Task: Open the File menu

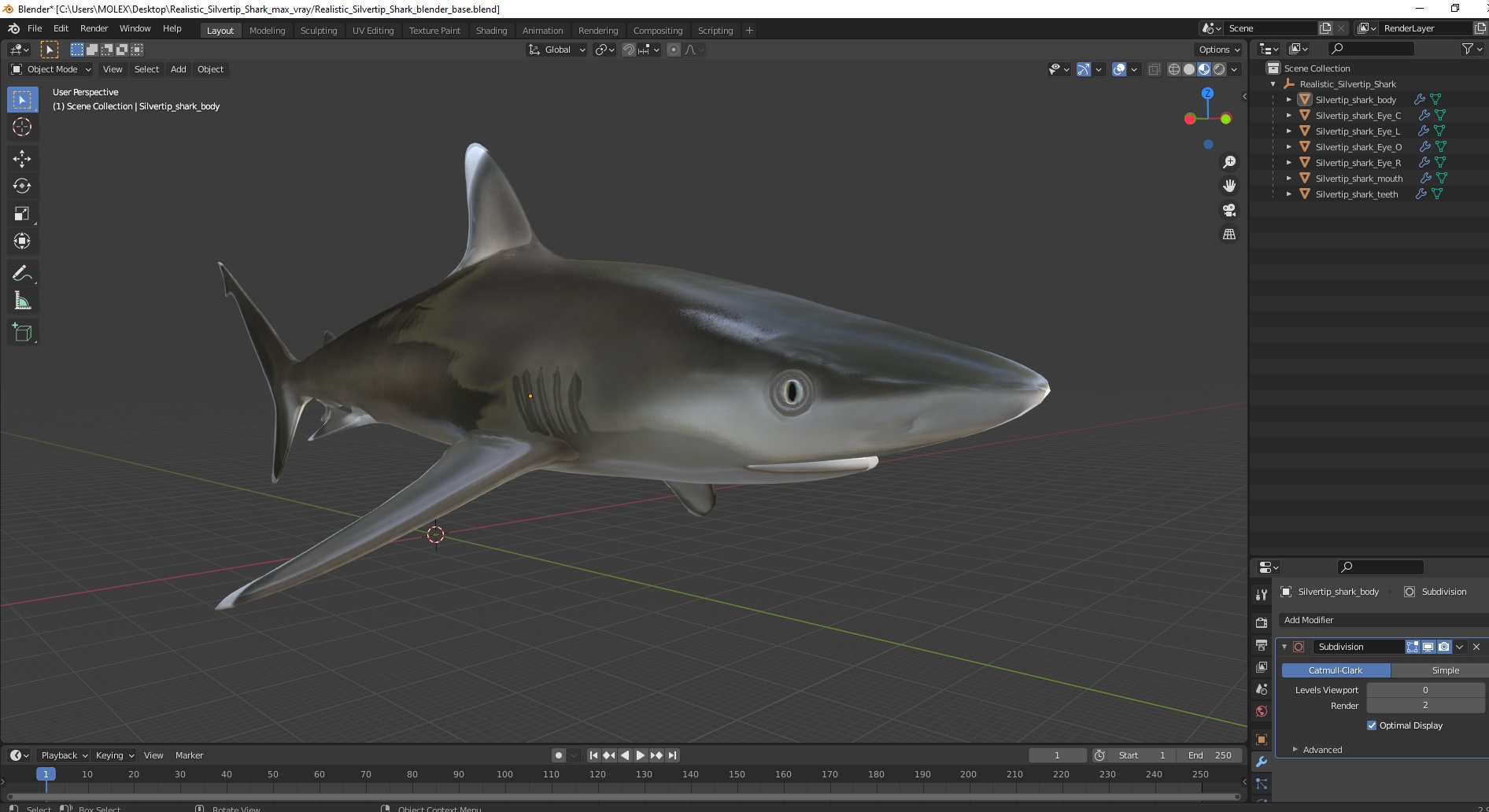Action: click(x=35, y=28)
